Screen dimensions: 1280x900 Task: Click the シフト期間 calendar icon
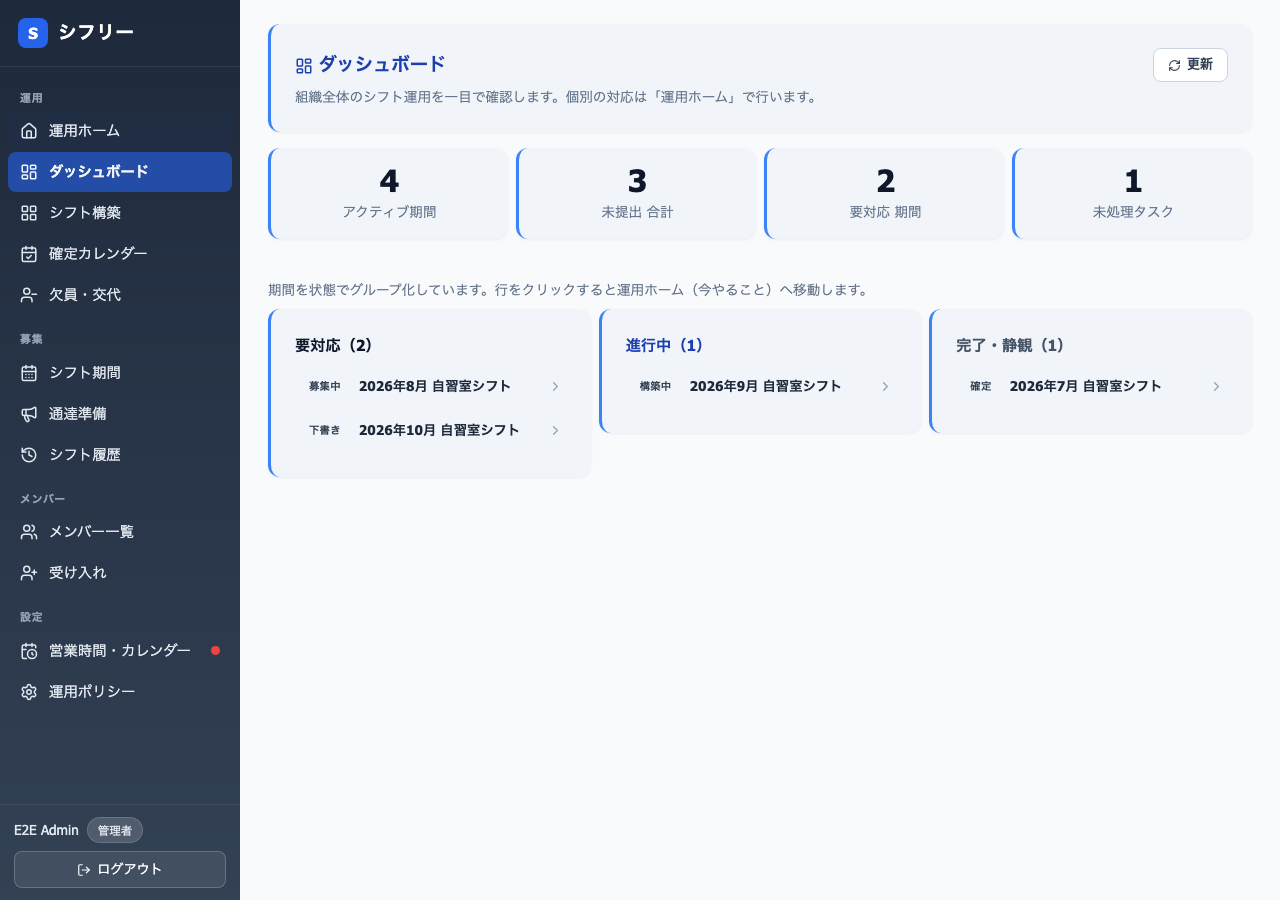[x=29, y=373]
